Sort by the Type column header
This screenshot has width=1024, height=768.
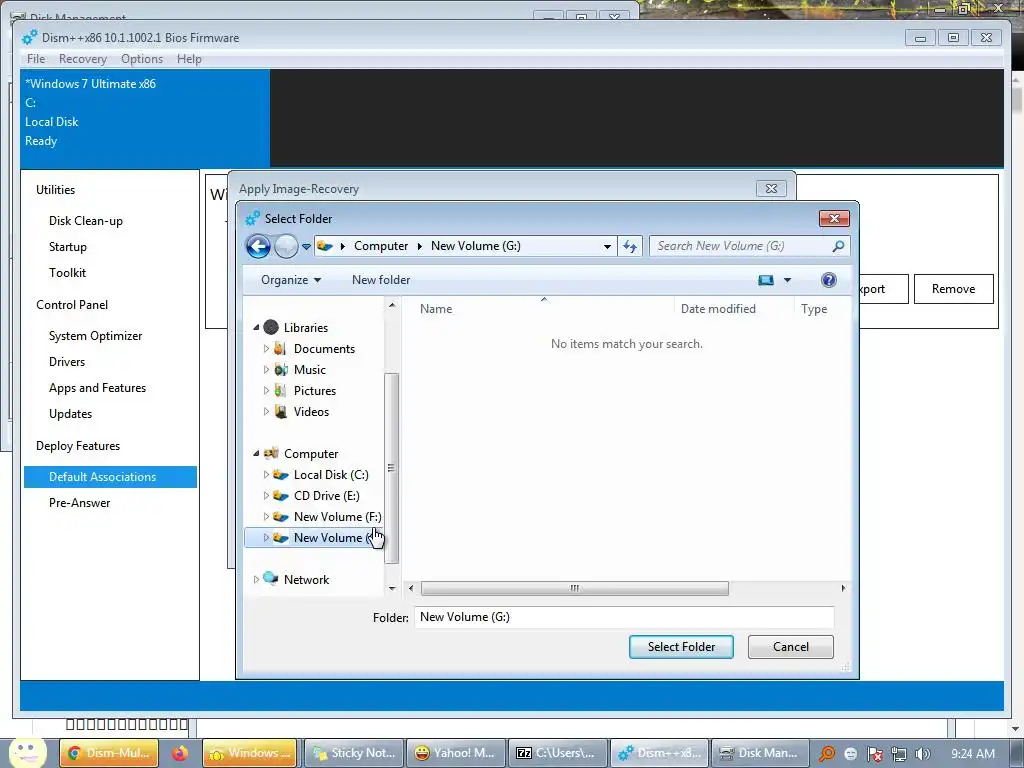(x=814, y=309)
